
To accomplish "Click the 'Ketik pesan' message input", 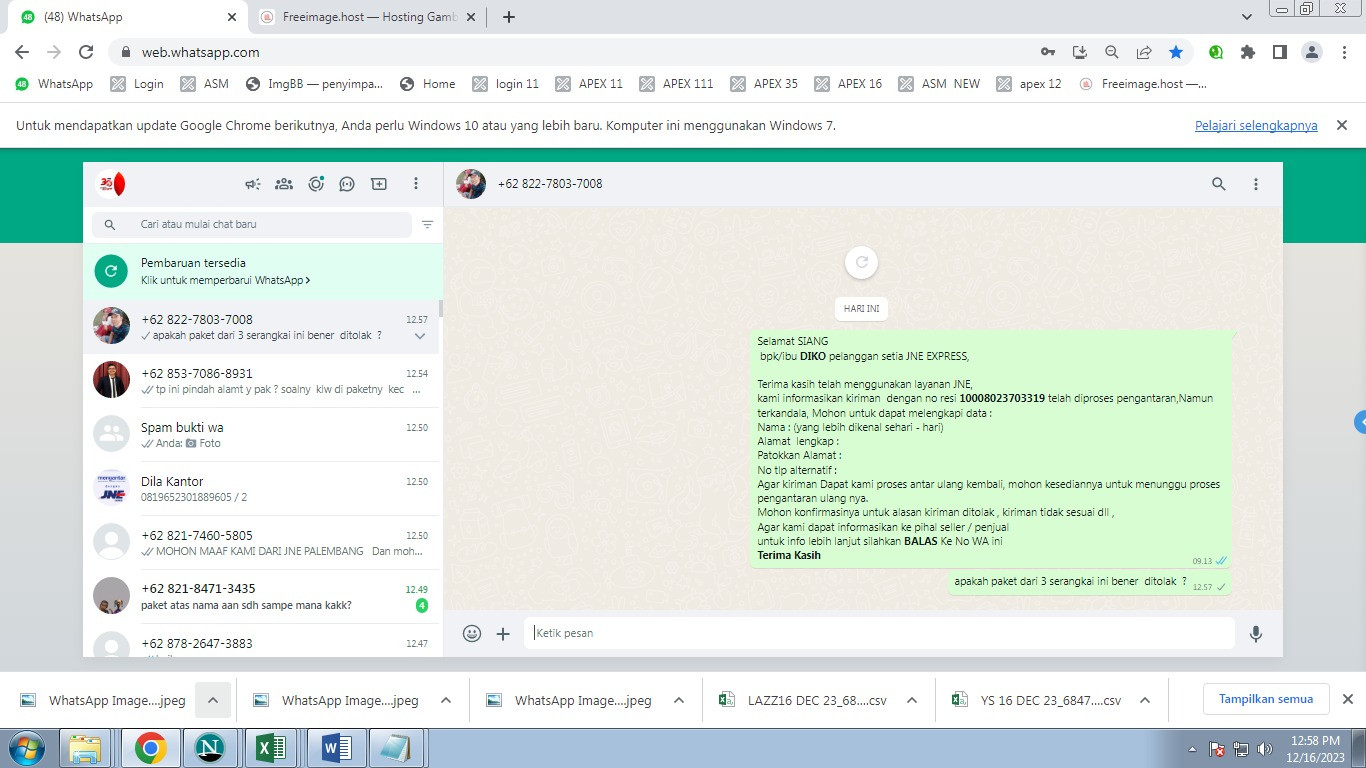I will [x=880, y=633].
